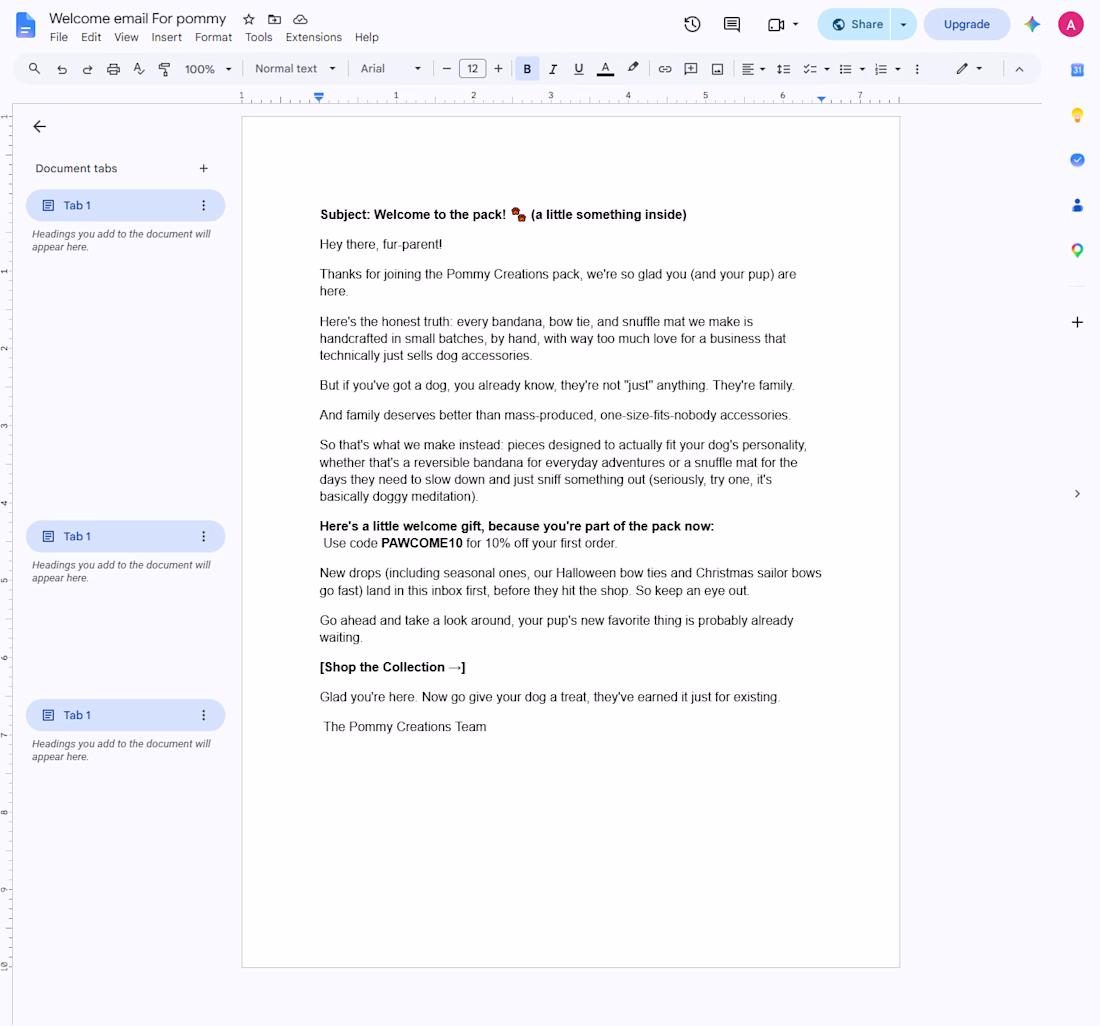This screenshot has height=1026, width=1100.
Task: Toggle underline formatting
Action: pyautogui.click(x=579, y=69)
